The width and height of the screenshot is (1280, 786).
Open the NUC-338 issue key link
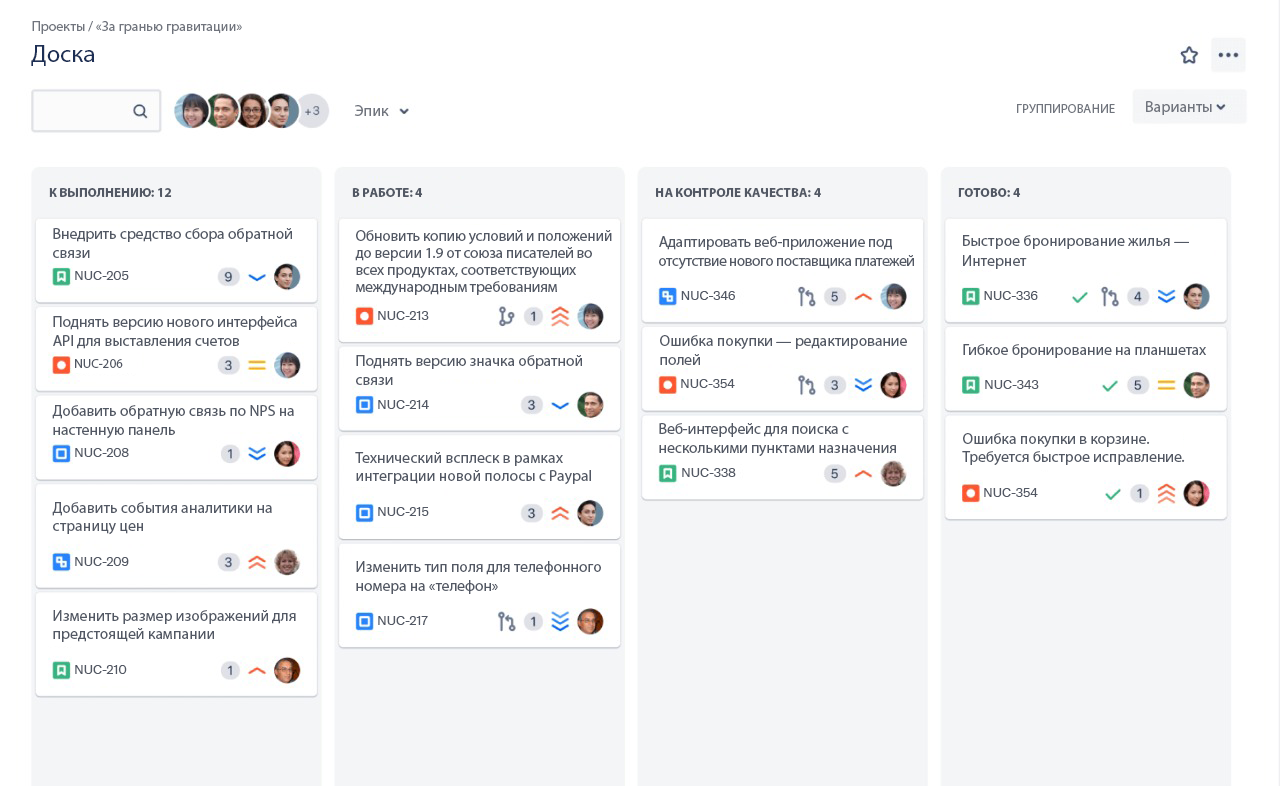click(708, 473)
